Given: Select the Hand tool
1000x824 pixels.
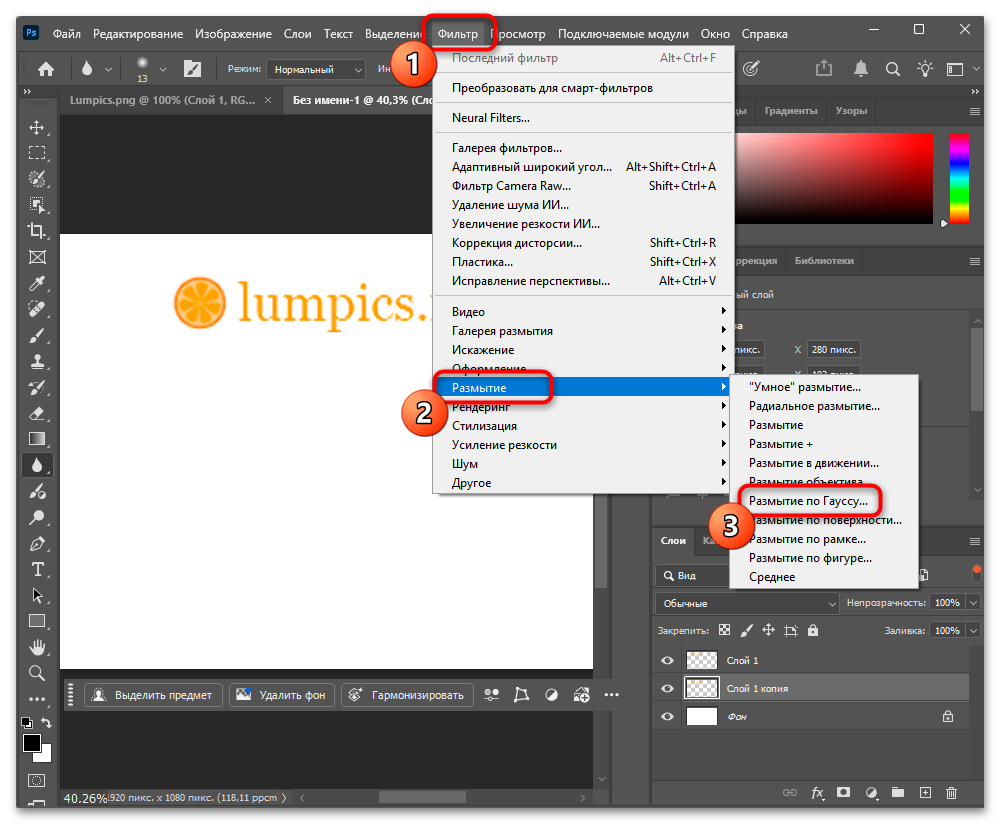Looking at the screenshot, I should pos(37,647).
